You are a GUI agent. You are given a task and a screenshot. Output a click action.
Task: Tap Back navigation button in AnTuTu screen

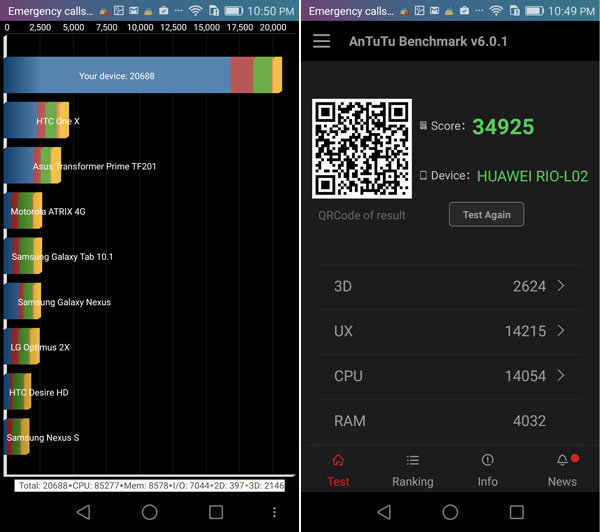pos(384,512)
